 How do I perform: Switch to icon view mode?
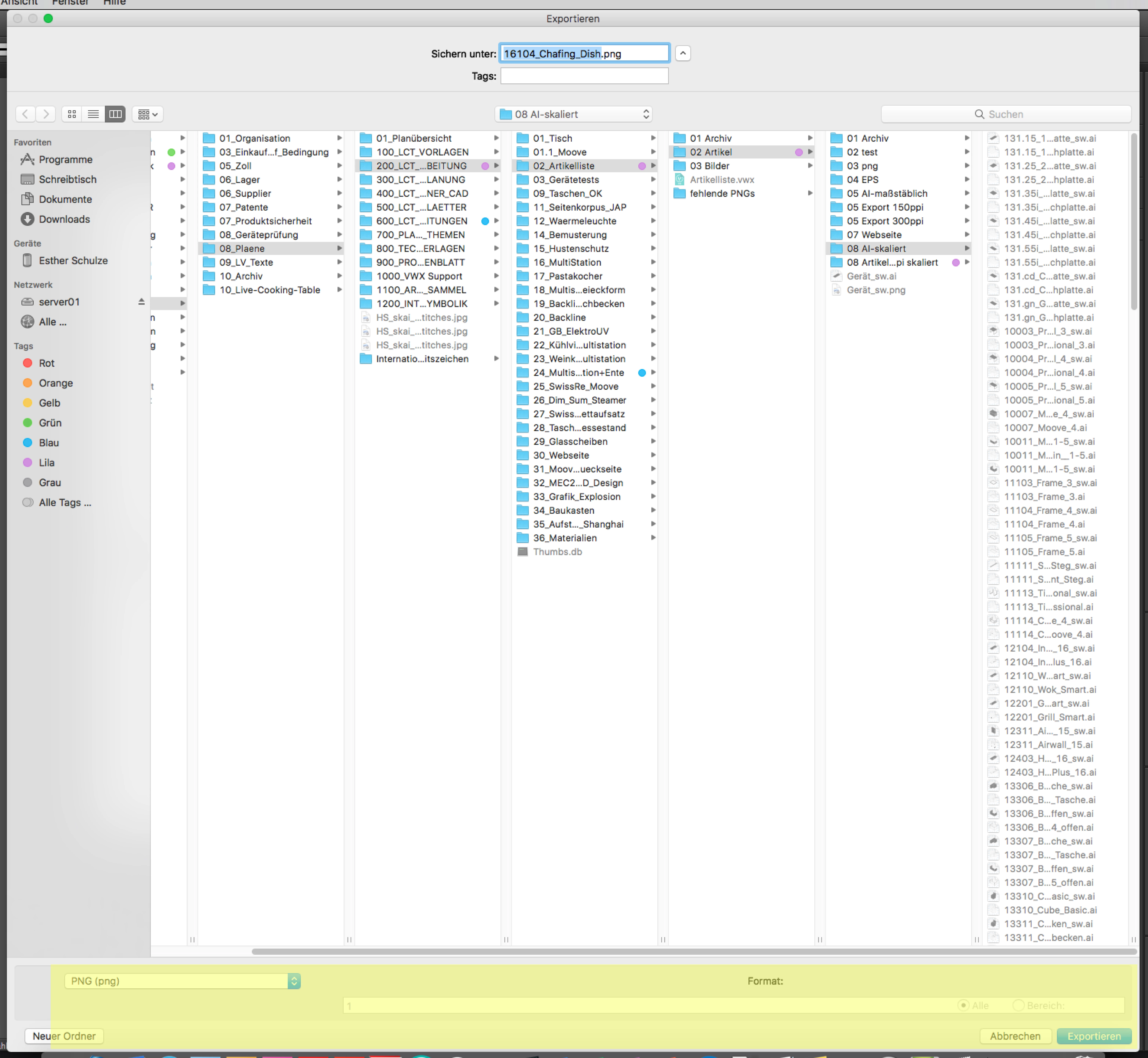[71, 114]
